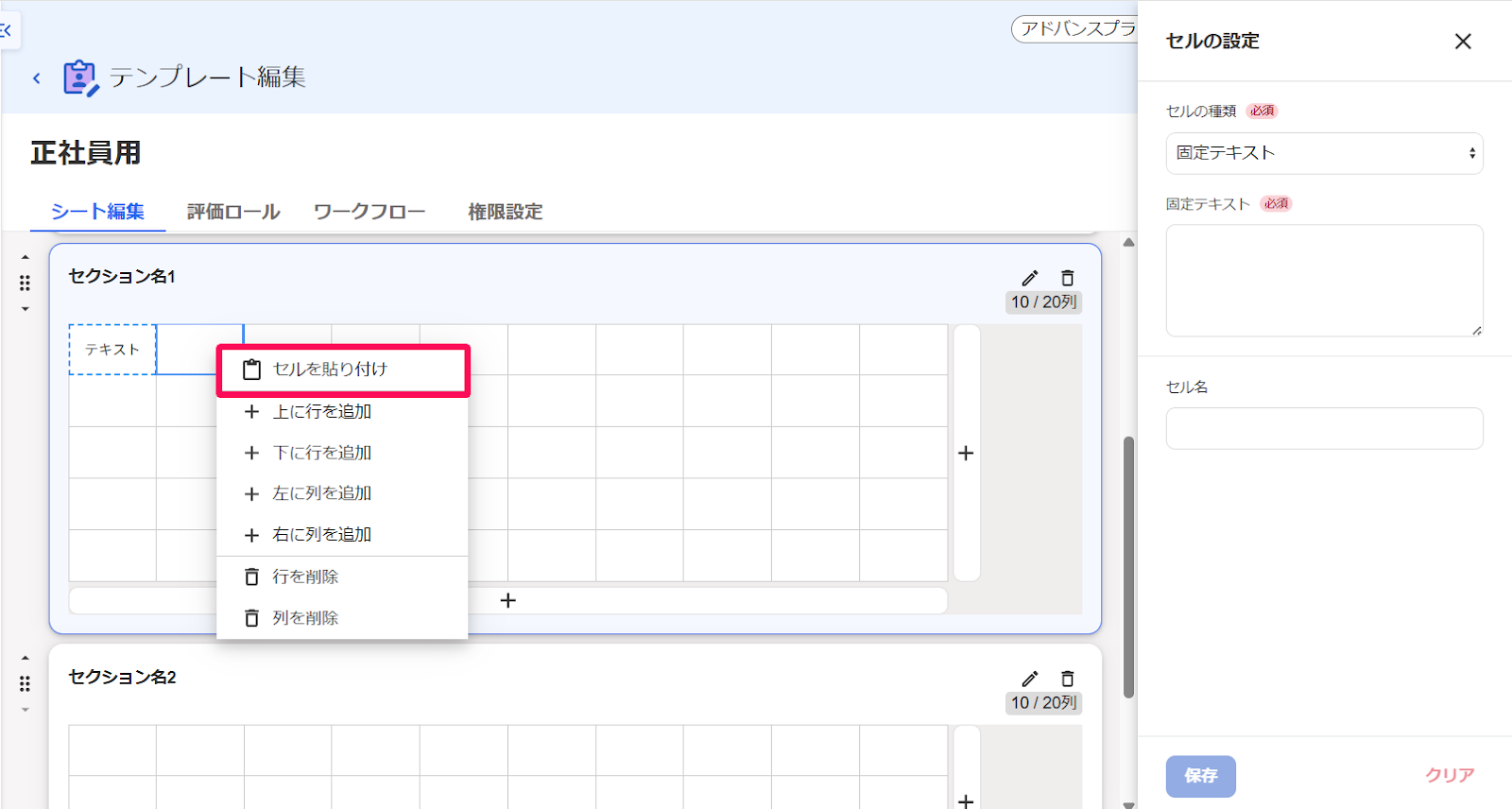Click the 10 / 20列 counter in セクション名1
Screen dimensions: 1512x809
[1043, 302]
